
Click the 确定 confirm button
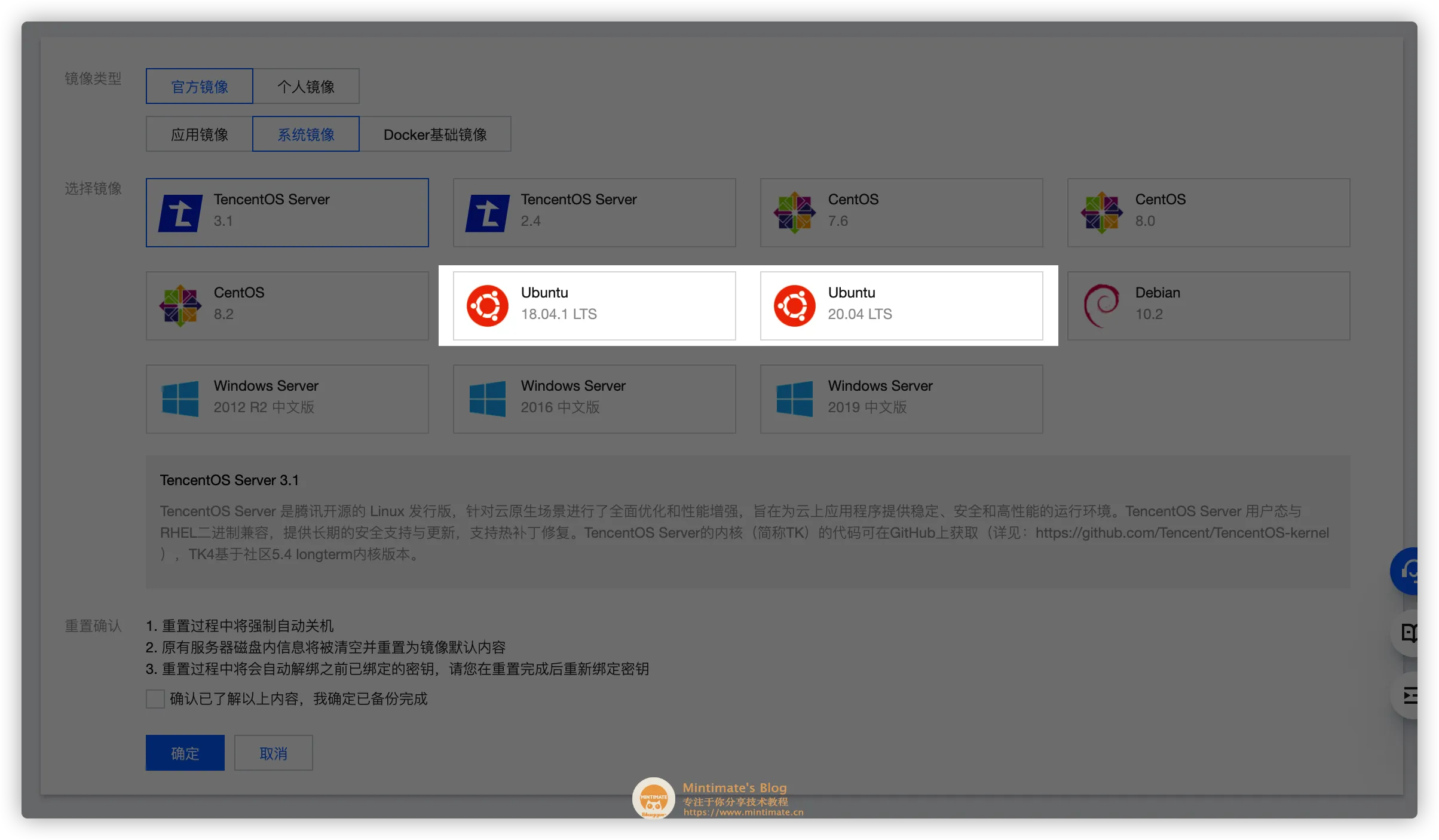coord(185,753)
